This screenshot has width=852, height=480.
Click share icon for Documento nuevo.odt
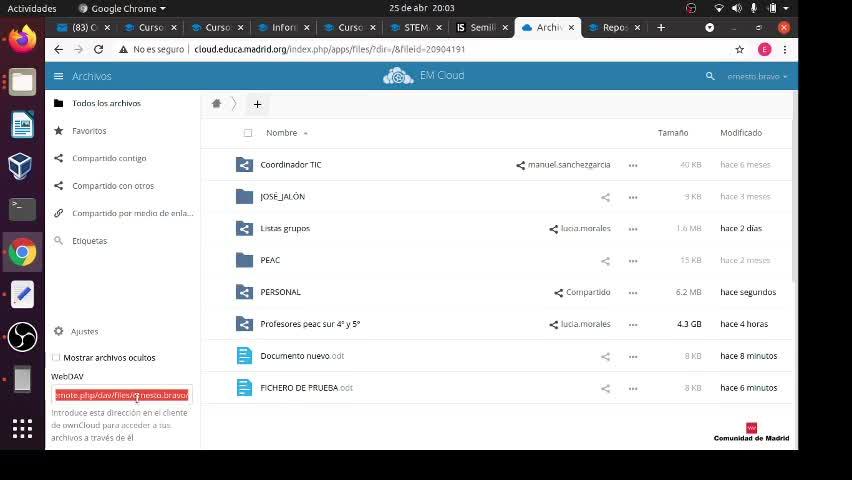pyautogui.click(x=605, y=356)
